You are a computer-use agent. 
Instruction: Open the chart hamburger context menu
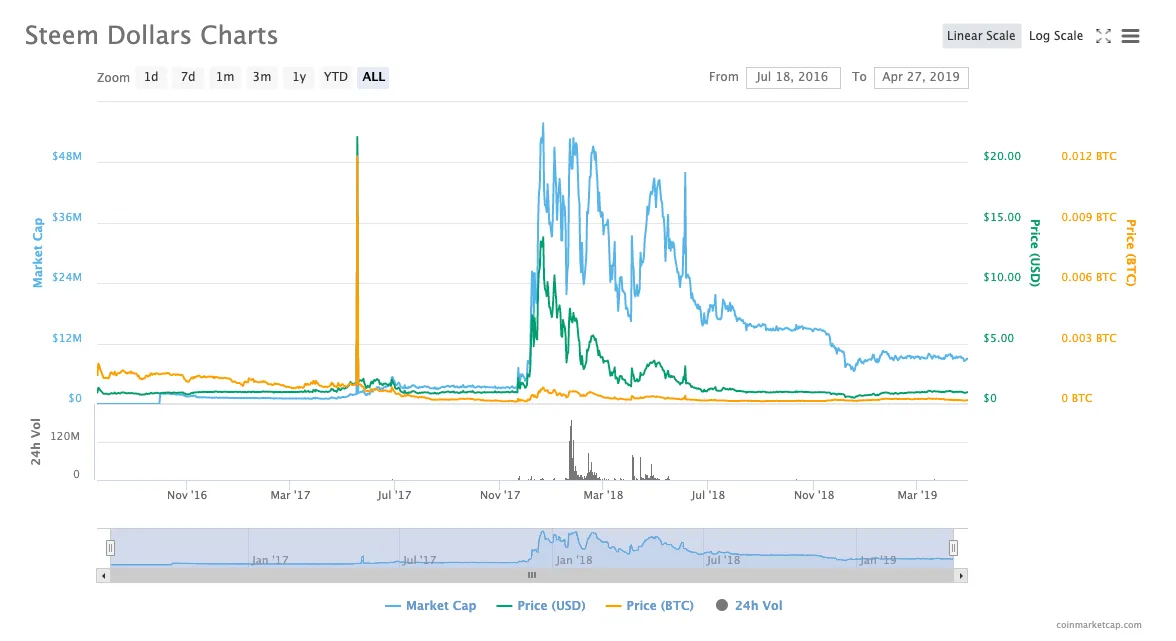click(1130, 36)
